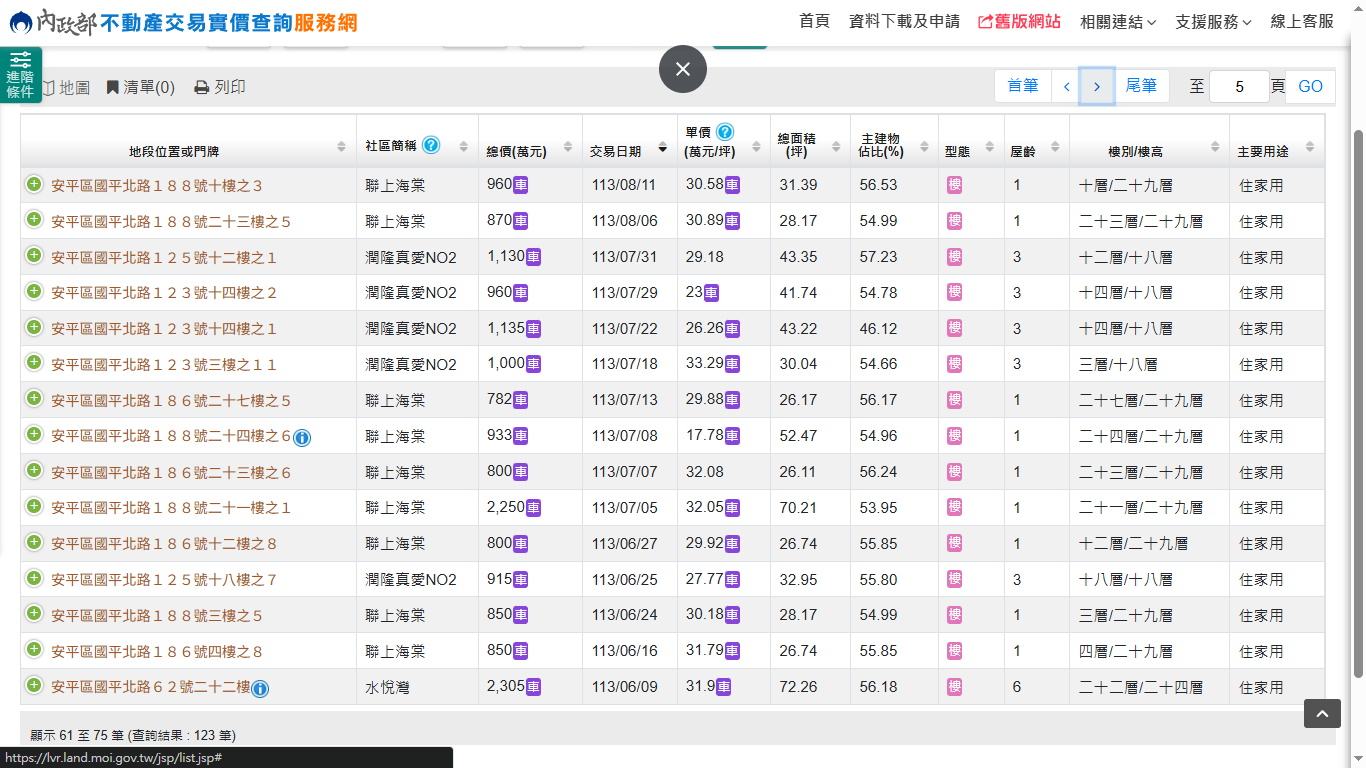The width and height of the screenshot is (1366, 768).
Task: Expand row details for 國平北路188號十樓之3
Action: pyautogui.click(x=34, y=184)
